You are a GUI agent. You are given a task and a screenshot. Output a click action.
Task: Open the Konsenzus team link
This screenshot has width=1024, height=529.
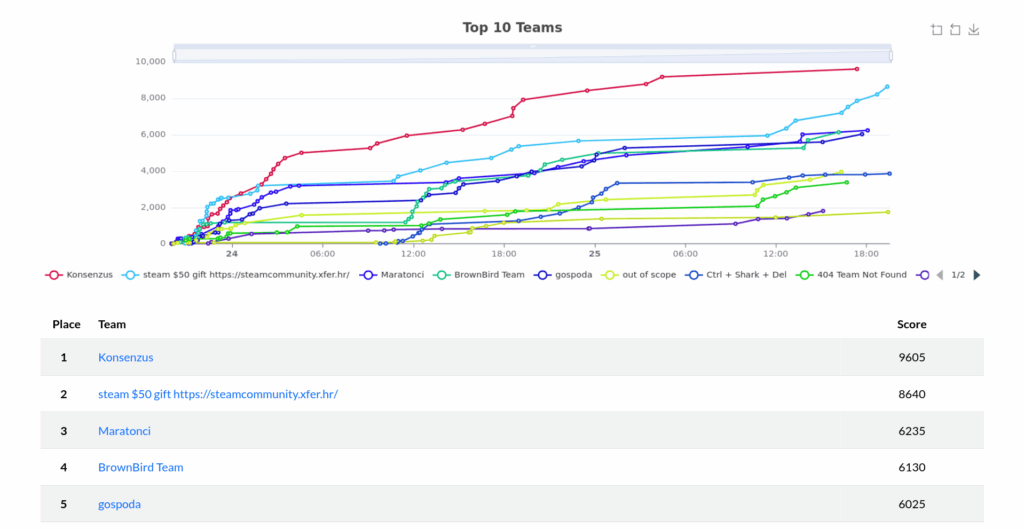tap(125, 357)
